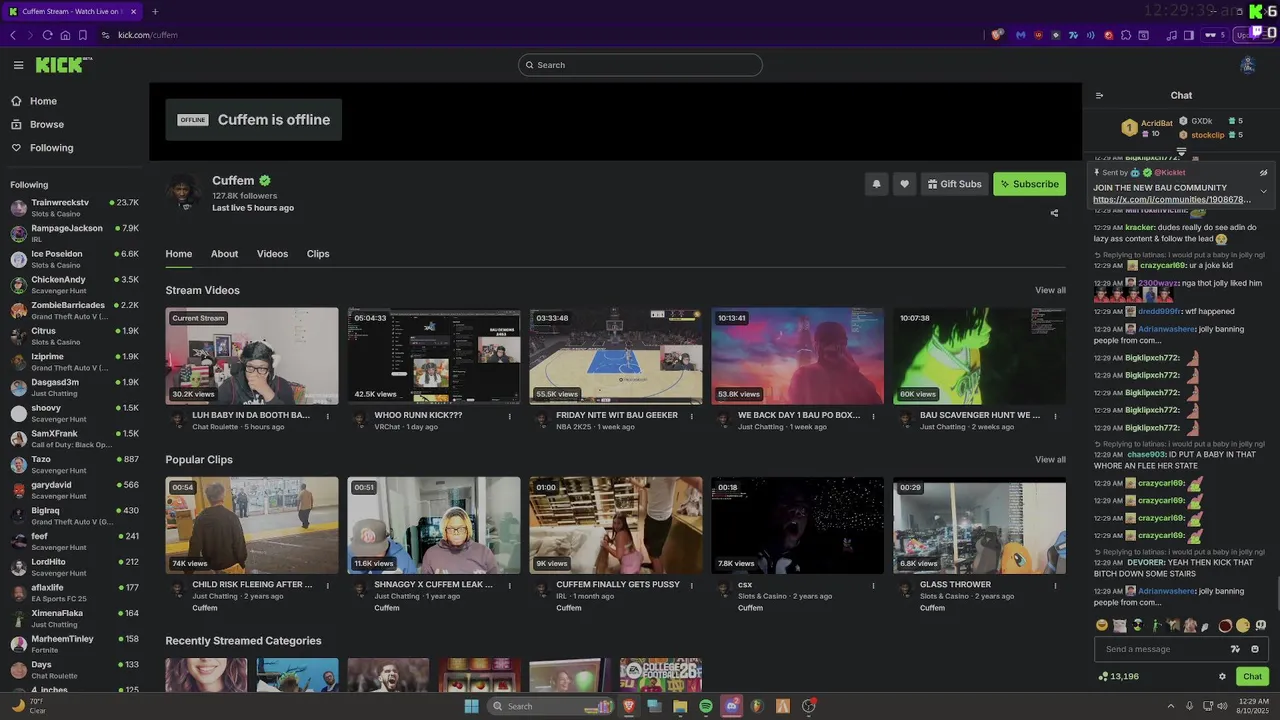Open options for LUH BABY IN DA BOOTH video

click(x=327, y=416)
